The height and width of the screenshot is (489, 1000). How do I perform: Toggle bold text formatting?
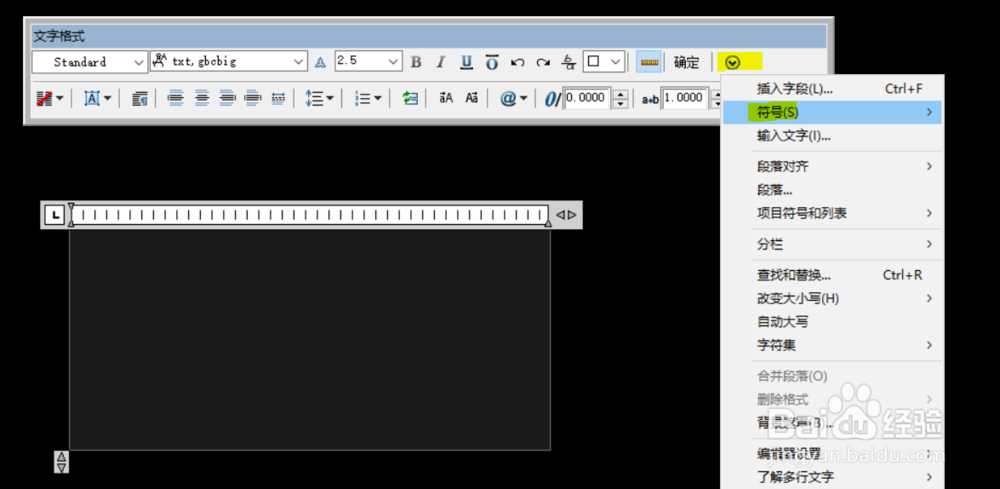coord(416,62)
